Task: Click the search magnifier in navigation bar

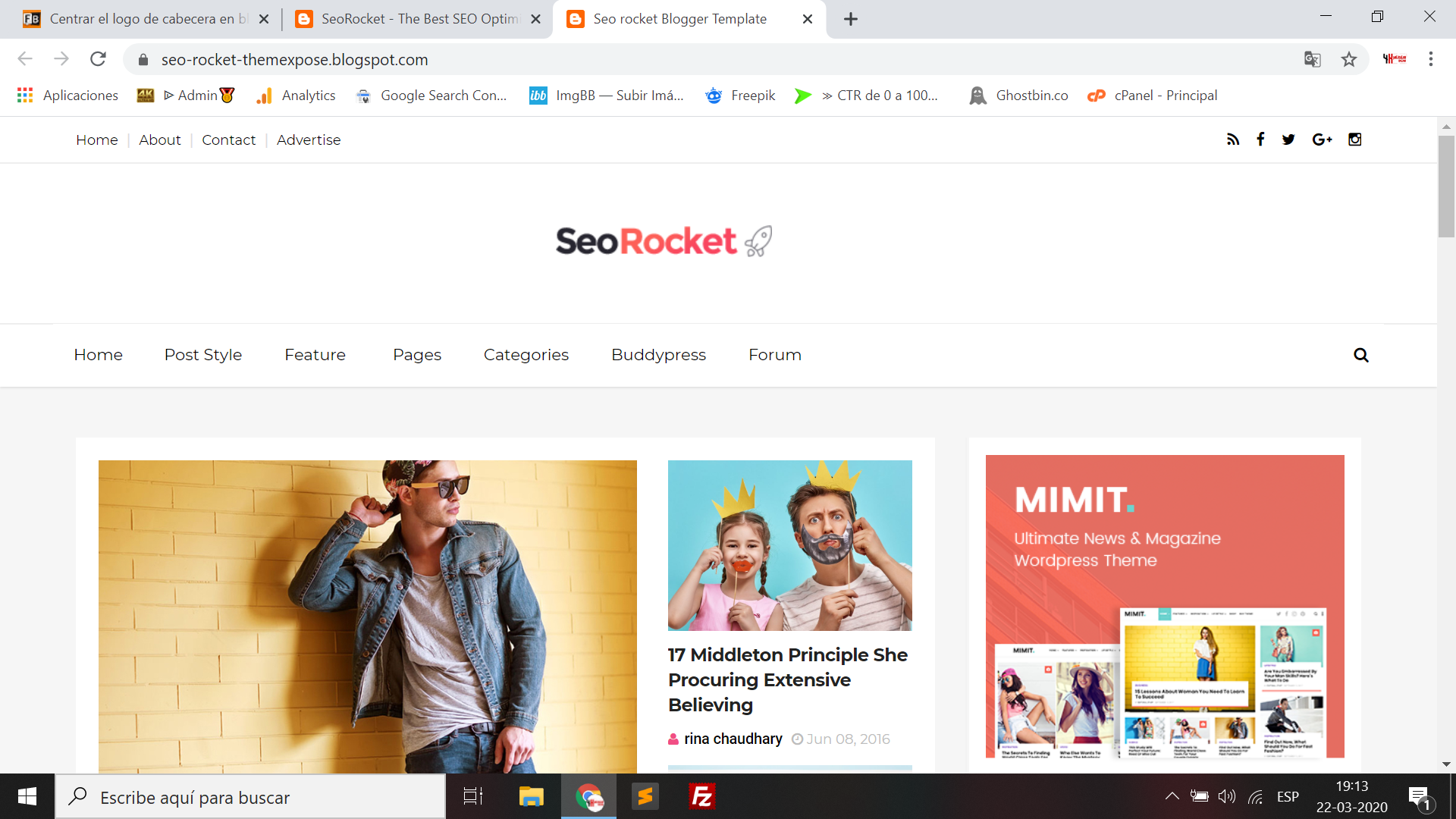Action: 1361,355
